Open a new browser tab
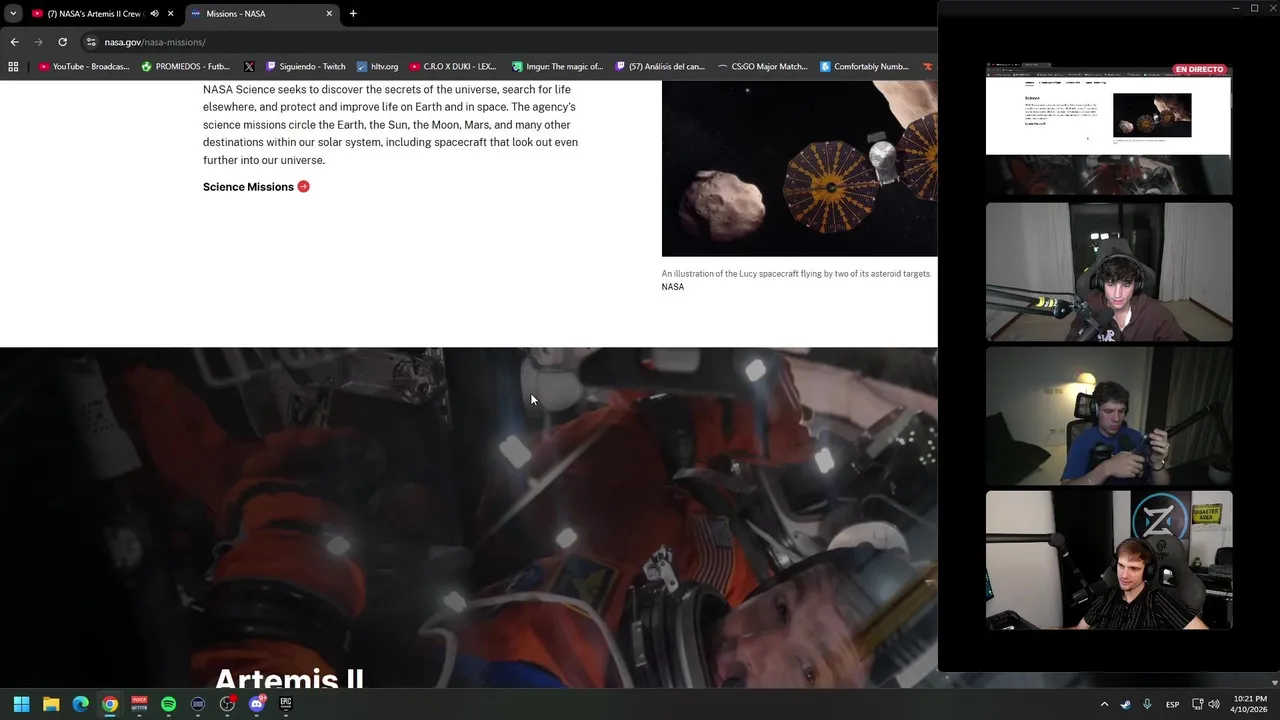 pyautogui.click(x=353, y=14)
